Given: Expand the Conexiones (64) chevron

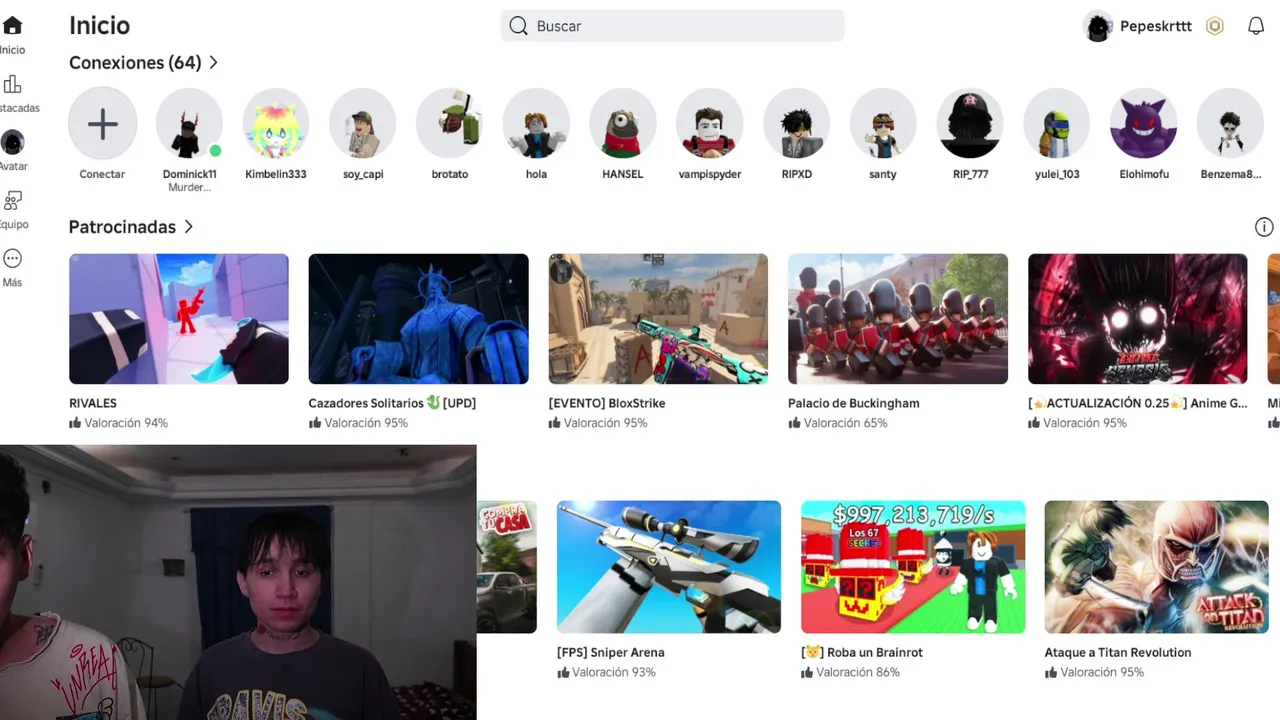Looking at the screenshot, I should point(213,63).
